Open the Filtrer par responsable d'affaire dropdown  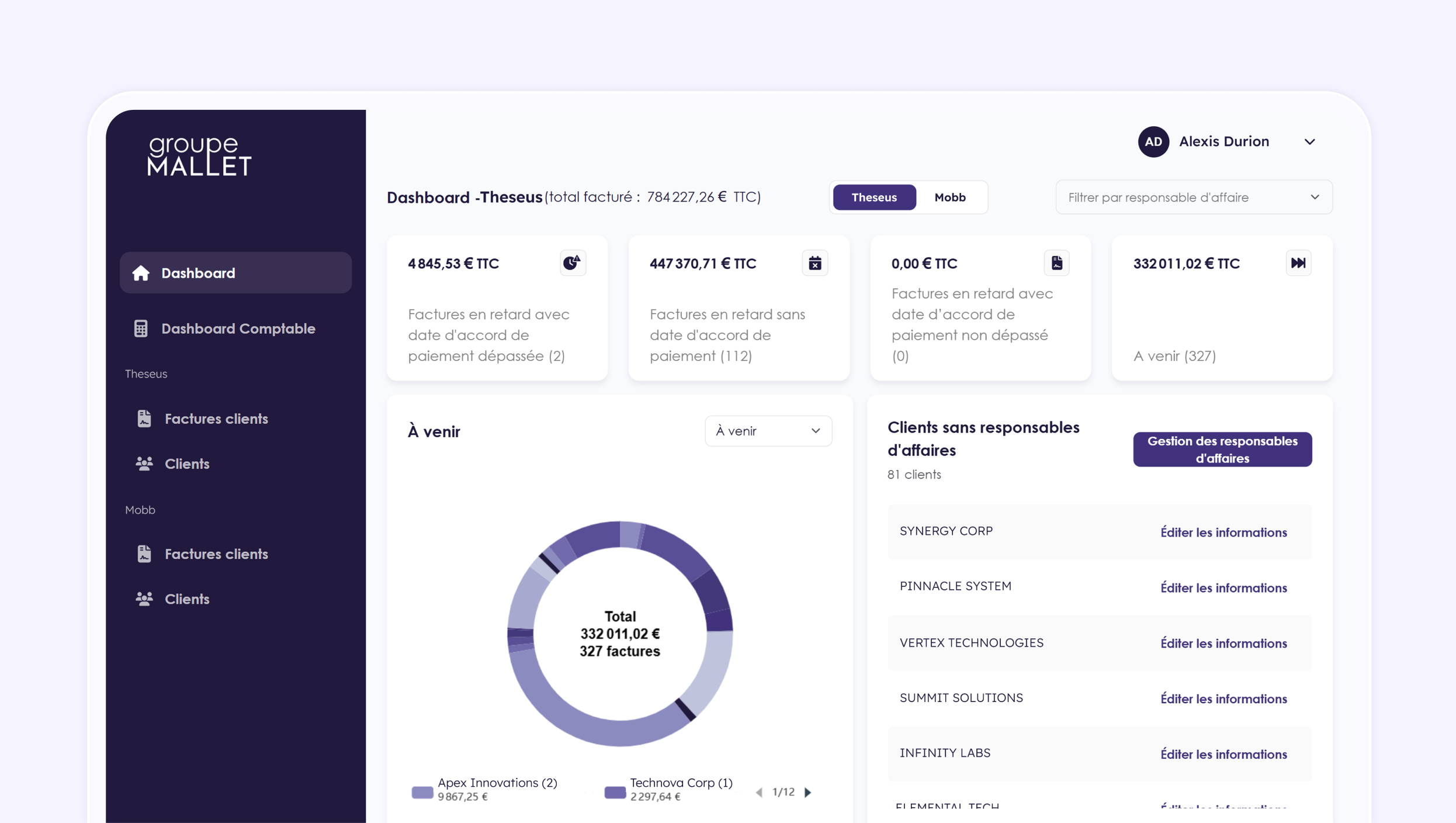coord(1193,198)
